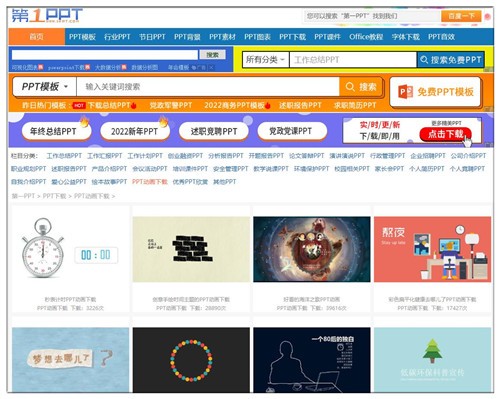Open the 其他PPT category link
This screenshot has width=500, height=399.
tap(224, 182)
